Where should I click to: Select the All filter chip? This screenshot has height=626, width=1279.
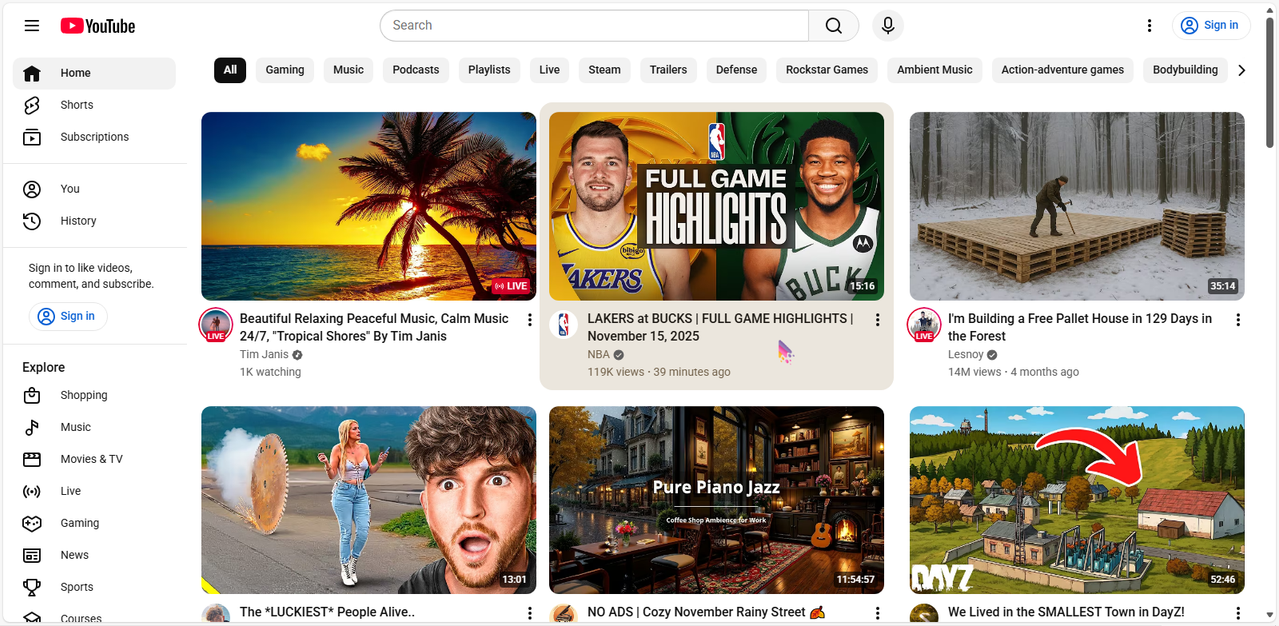pos(230,70)
